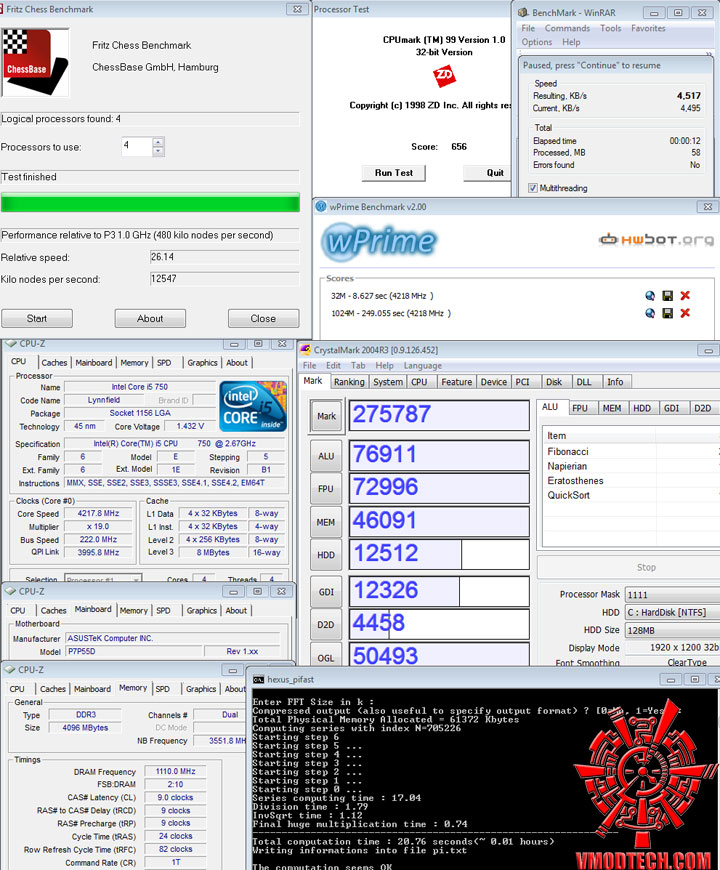
Task: Switch to Ranking tab in CrystalMark
Action: click(x=349, y=382)
